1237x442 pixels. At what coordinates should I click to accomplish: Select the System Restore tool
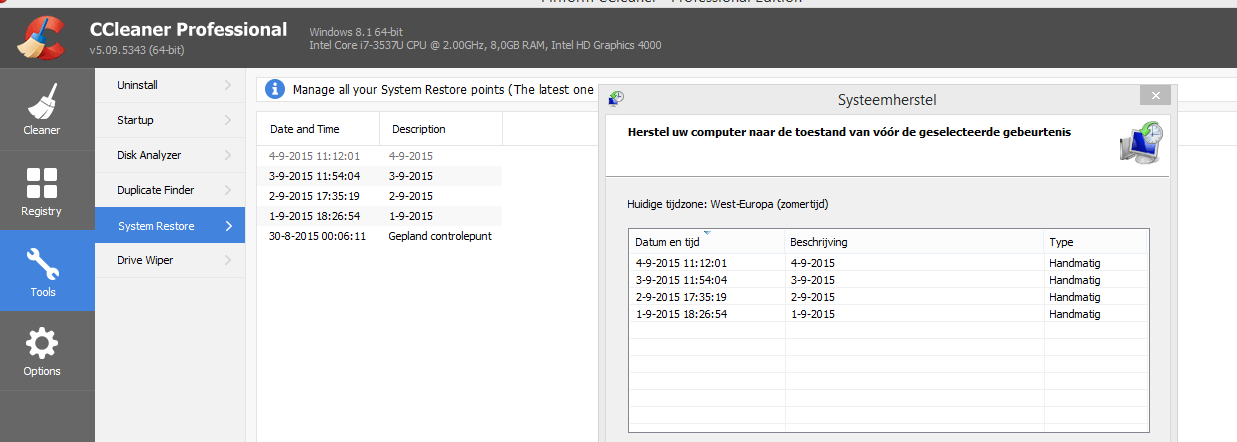coord(170,226)
